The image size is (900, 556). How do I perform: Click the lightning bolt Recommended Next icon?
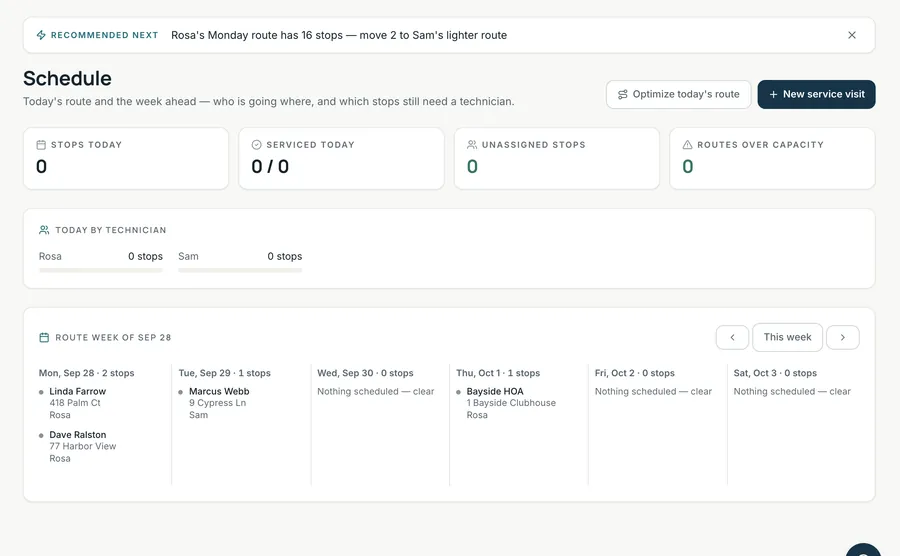(x=41, y=35)
